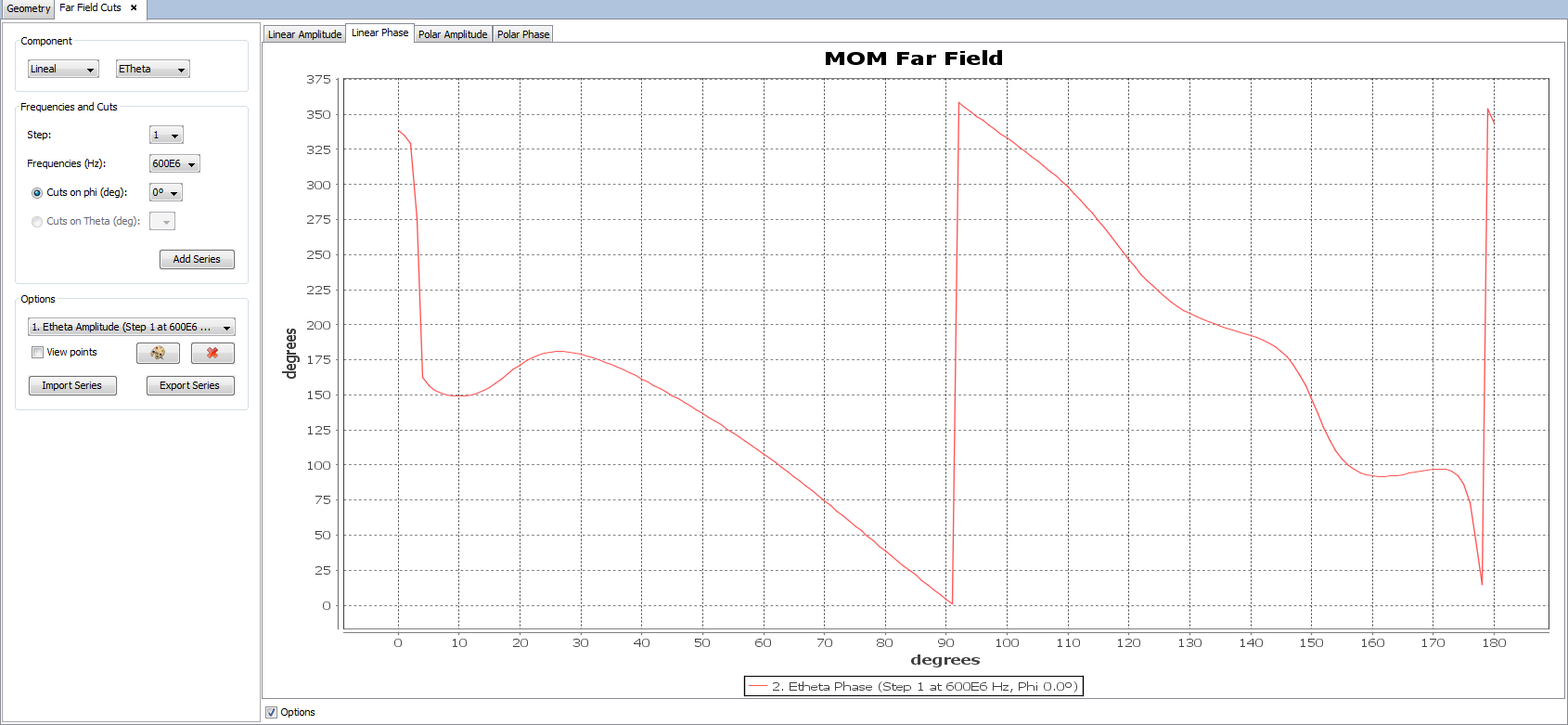The image size is (1568, 725).
Task: Select Cuts on phi radio button
Action: point(37,193)
